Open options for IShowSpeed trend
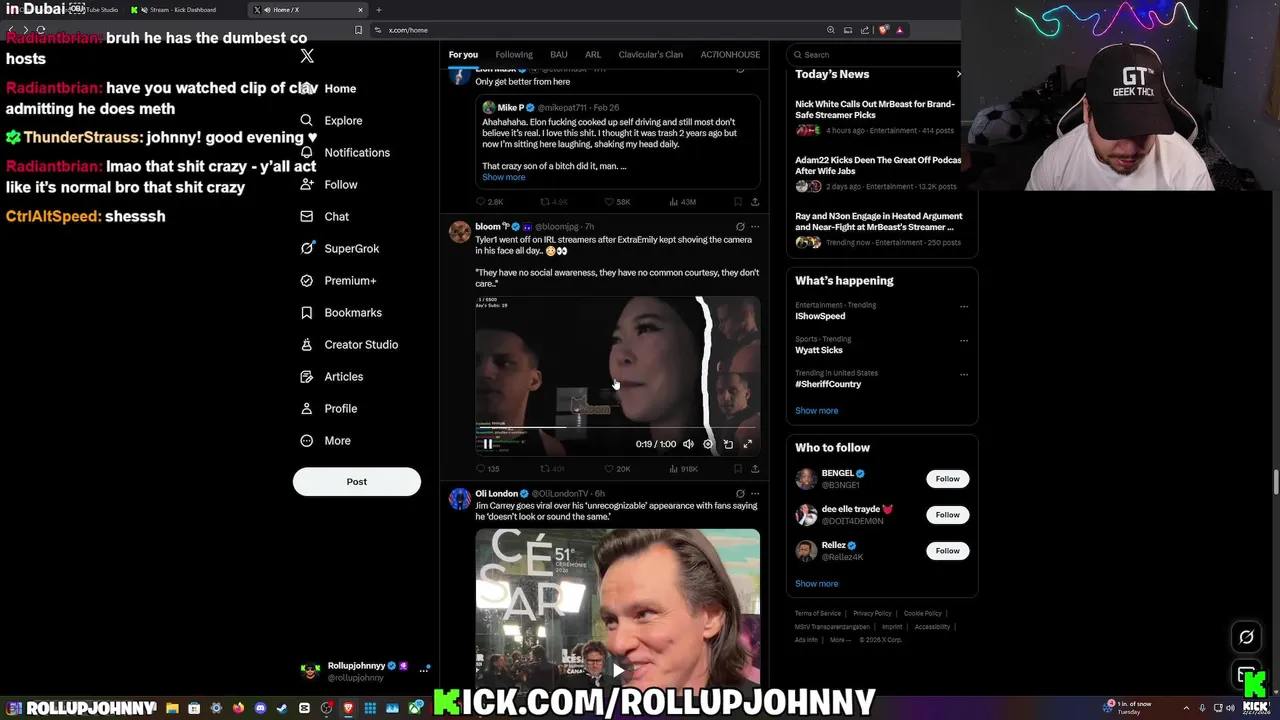1280x720 pixels. tap(963, 306)
